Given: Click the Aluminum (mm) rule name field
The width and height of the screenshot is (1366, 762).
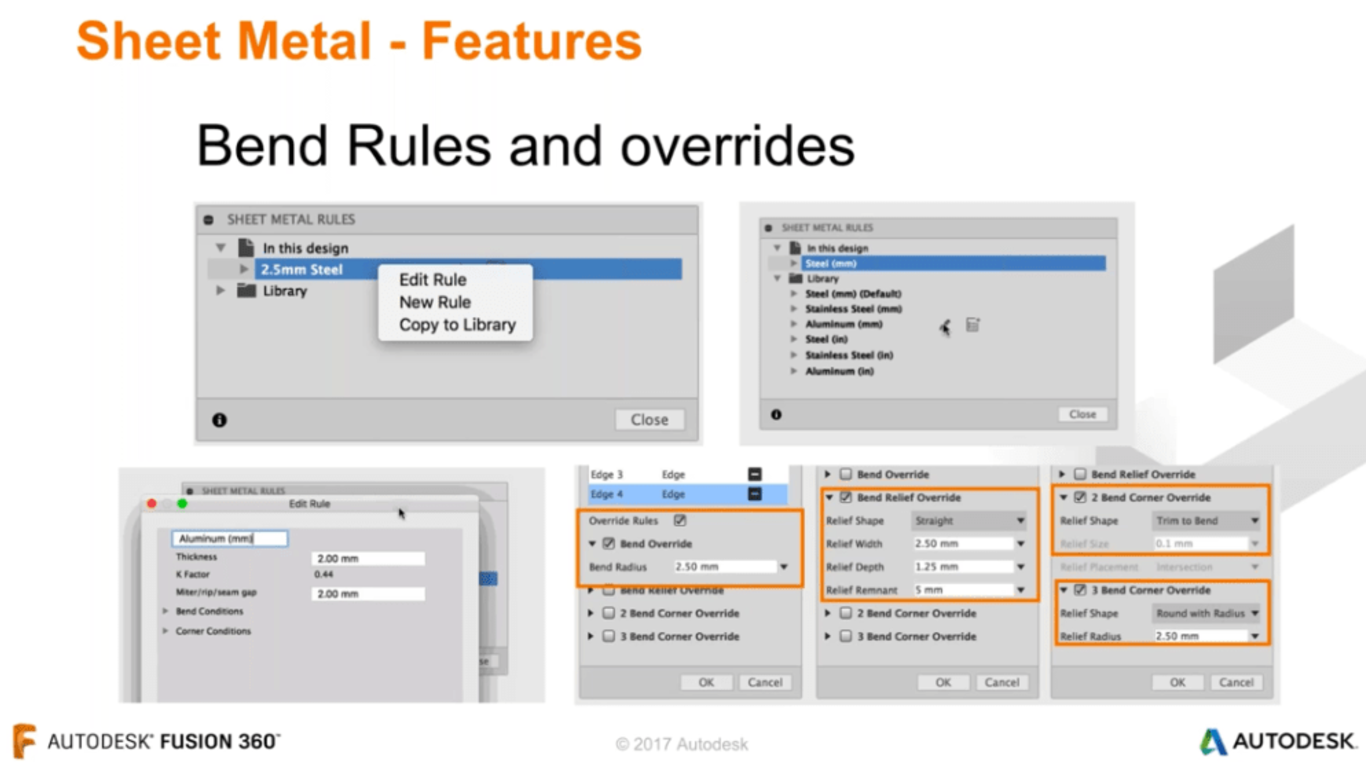Looking at the screenshot, I should pos(229,538).
